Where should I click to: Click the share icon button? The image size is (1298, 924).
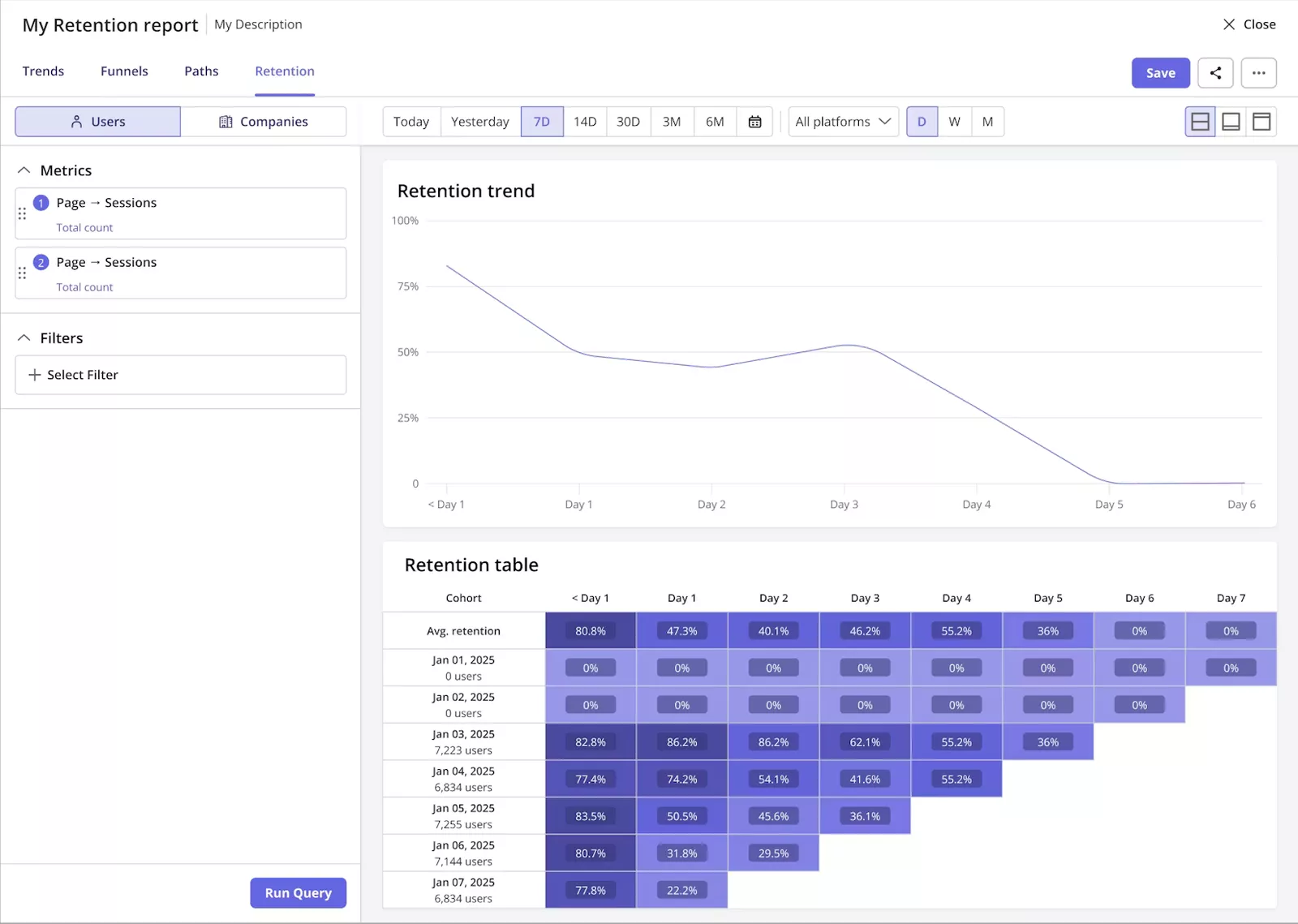[1215, 73]
